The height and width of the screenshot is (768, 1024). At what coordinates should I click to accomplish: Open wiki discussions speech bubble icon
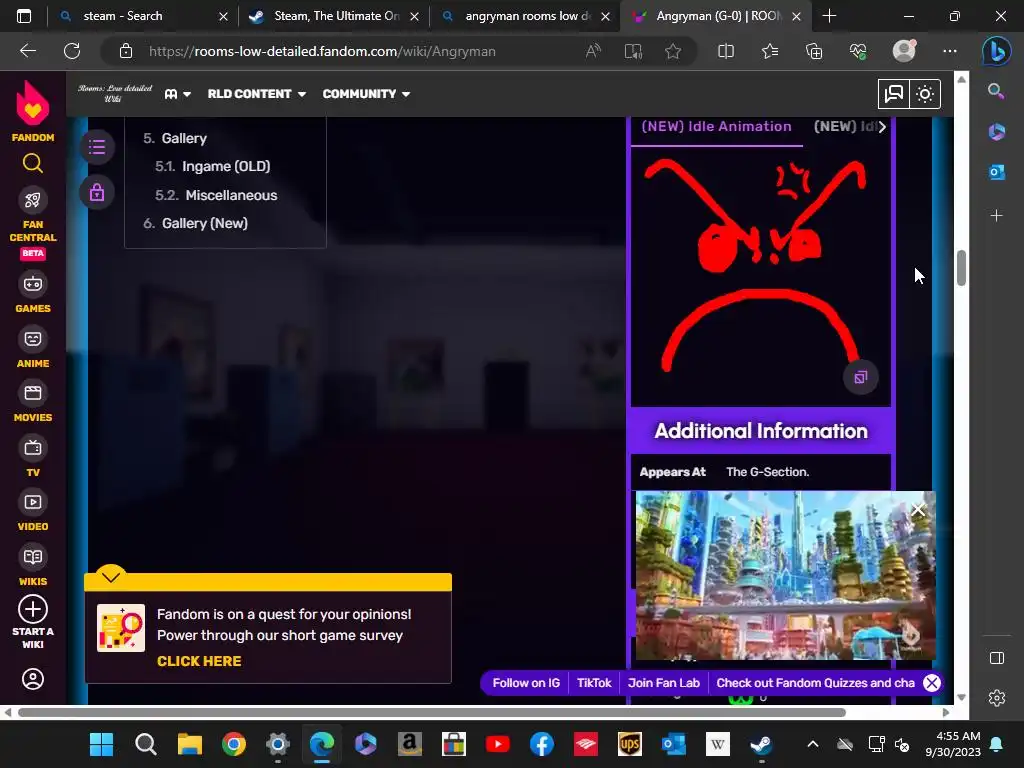point(893,94)
